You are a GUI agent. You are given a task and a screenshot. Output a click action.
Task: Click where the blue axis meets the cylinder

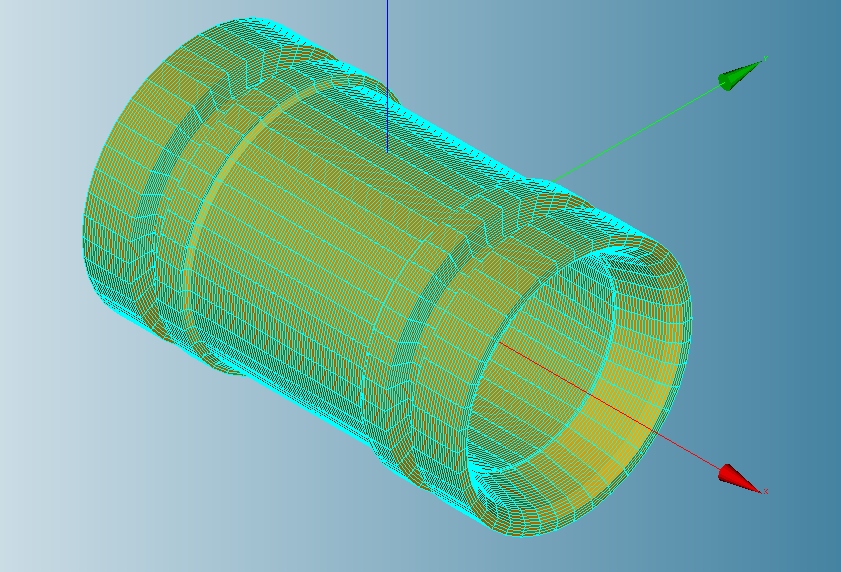tap(387, 150)
